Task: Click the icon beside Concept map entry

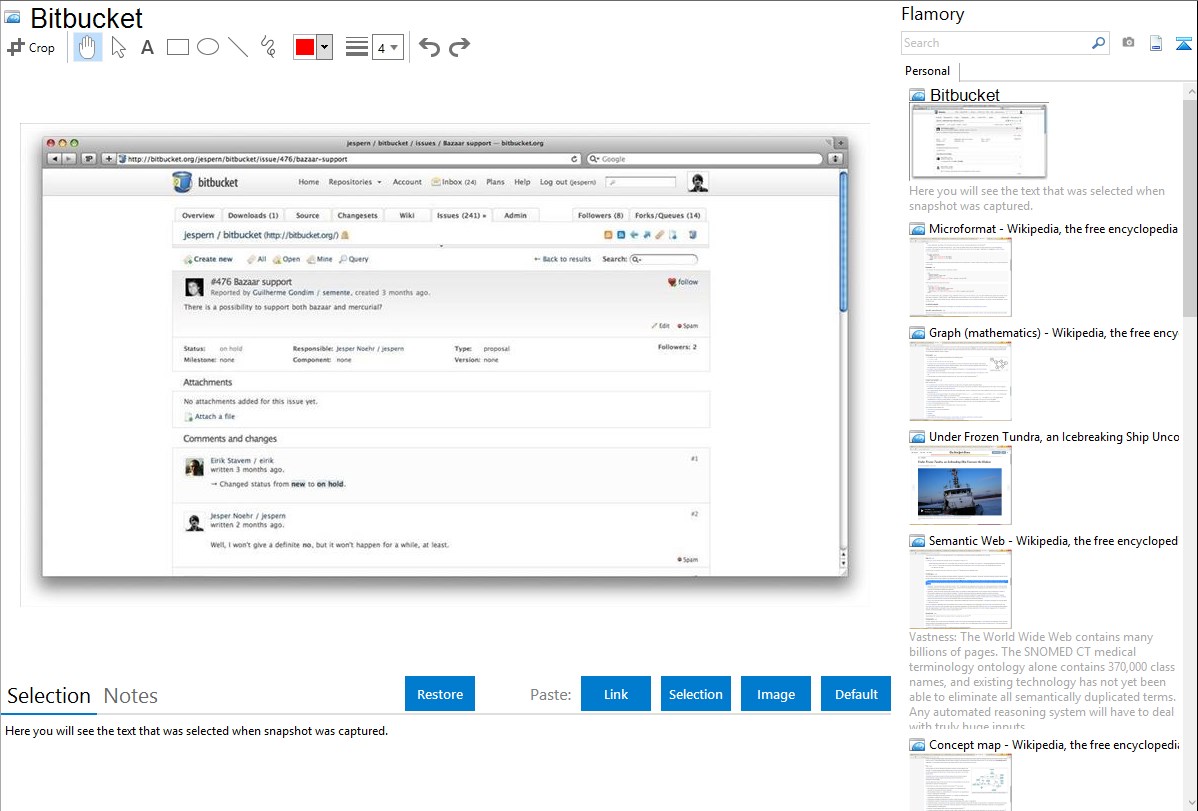Action: (917, 745)
